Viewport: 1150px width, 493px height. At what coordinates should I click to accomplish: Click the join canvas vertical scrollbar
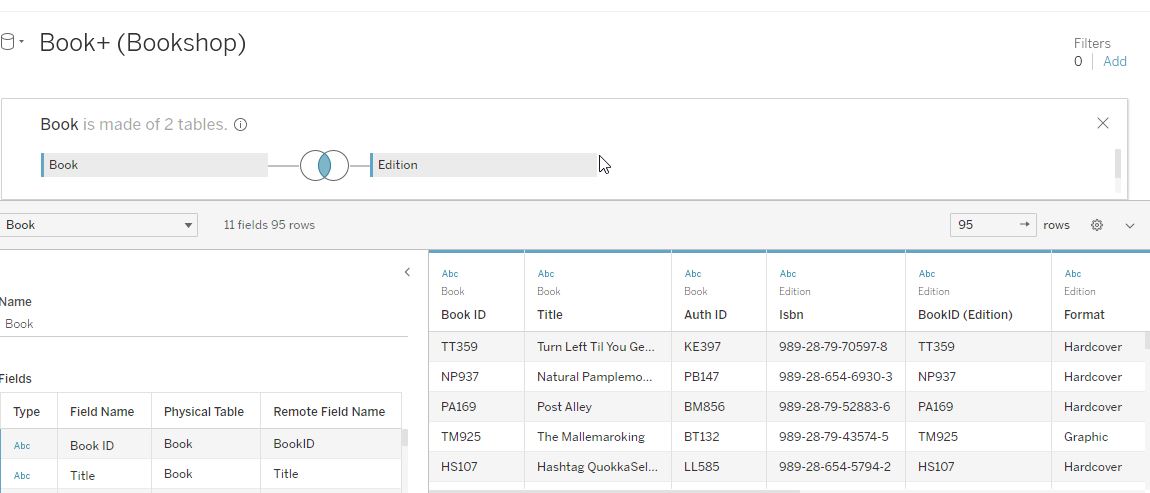[x=1117, y=163]
